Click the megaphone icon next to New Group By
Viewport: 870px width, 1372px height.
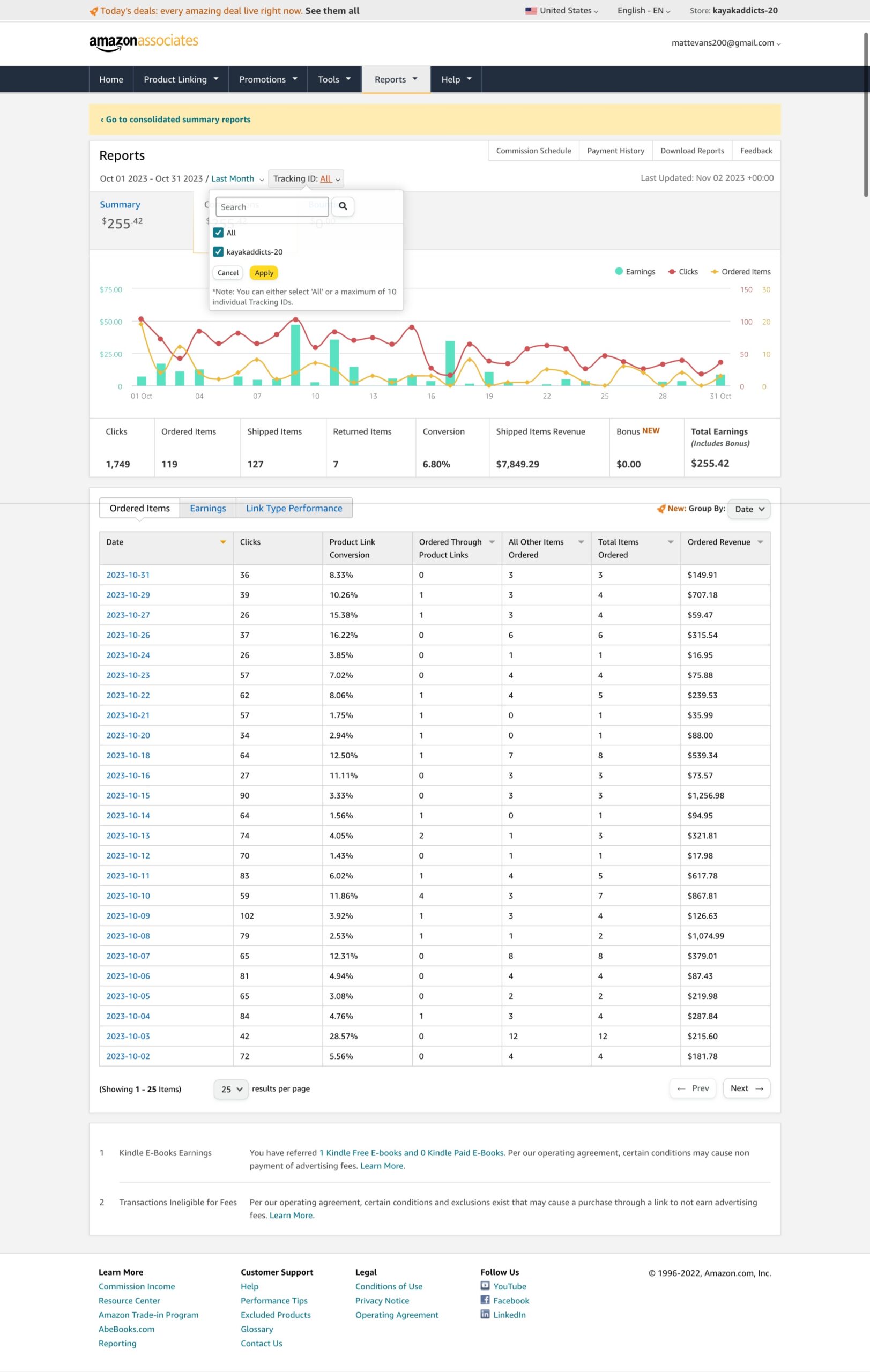pos(661,508)
